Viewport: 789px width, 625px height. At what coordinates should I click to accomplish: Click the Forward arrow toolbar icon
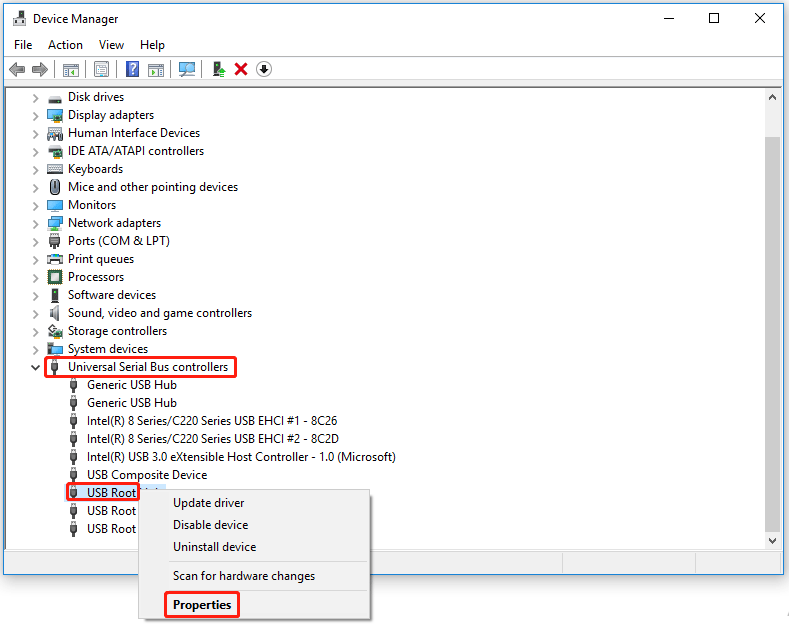(x=40, y=69)
